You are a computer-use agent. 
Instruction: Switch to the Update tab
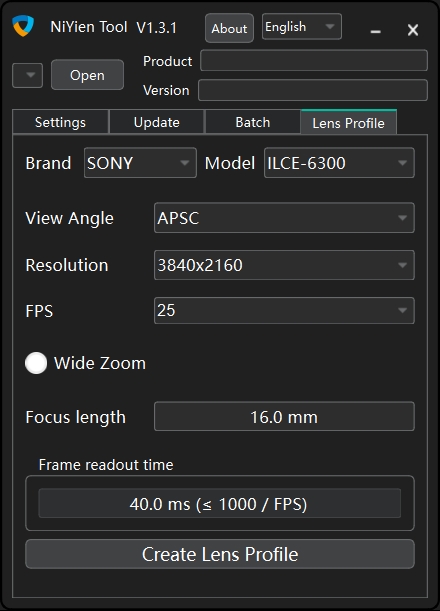157,122
